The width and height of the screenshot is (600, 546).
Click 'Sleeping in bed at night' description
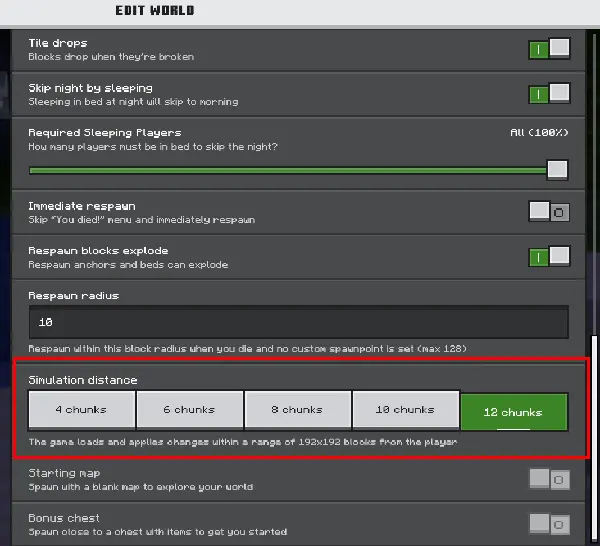[133, 102]
